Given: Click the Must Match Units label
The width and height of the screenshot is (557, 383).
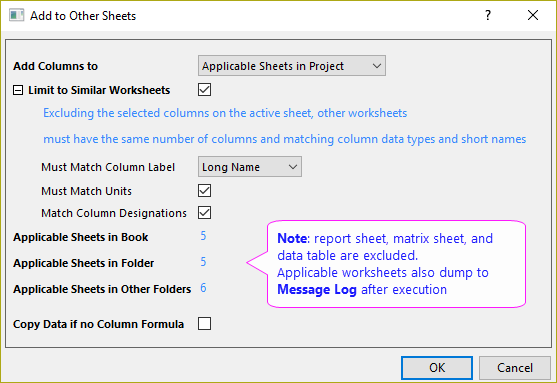Looking at the screenshot, I should click(86, 191).
